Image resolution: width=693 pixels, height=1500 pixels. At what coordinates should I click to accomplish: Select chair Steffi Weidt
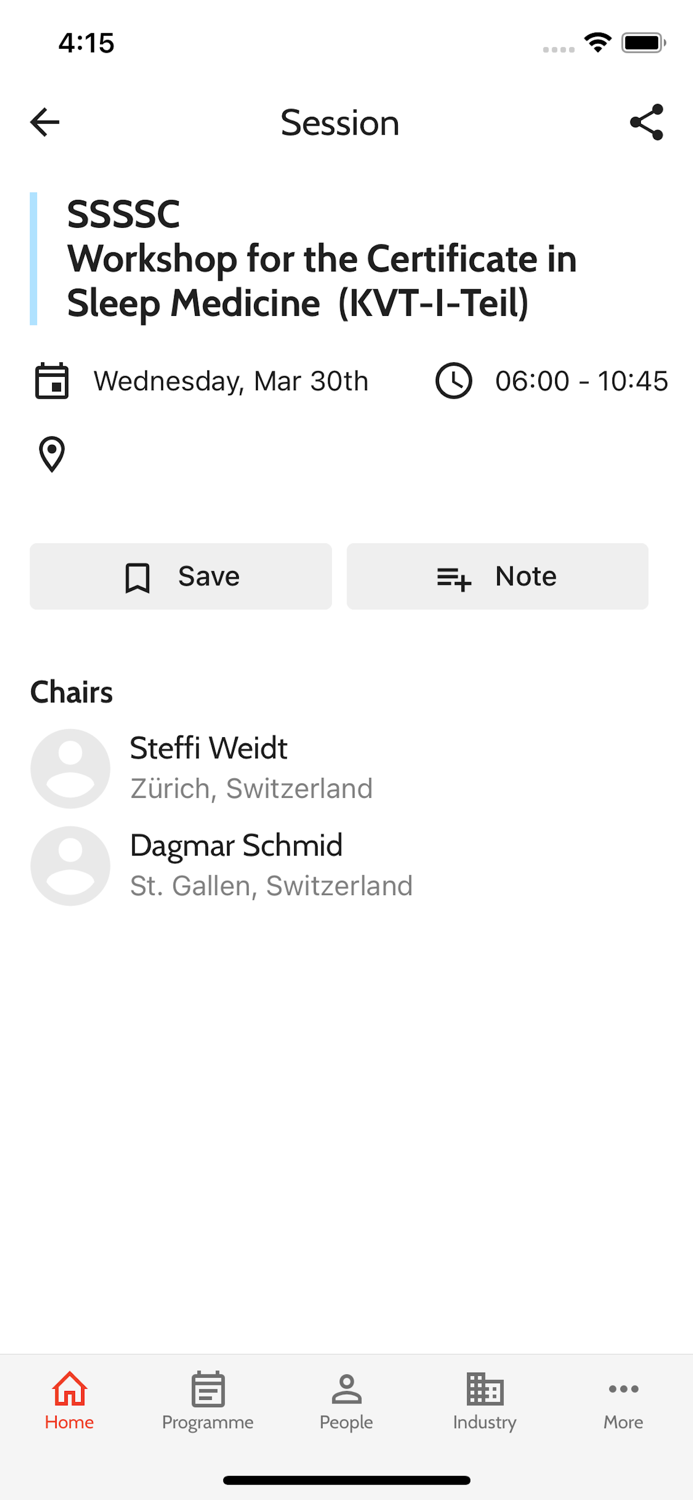[x=209, y=748]
